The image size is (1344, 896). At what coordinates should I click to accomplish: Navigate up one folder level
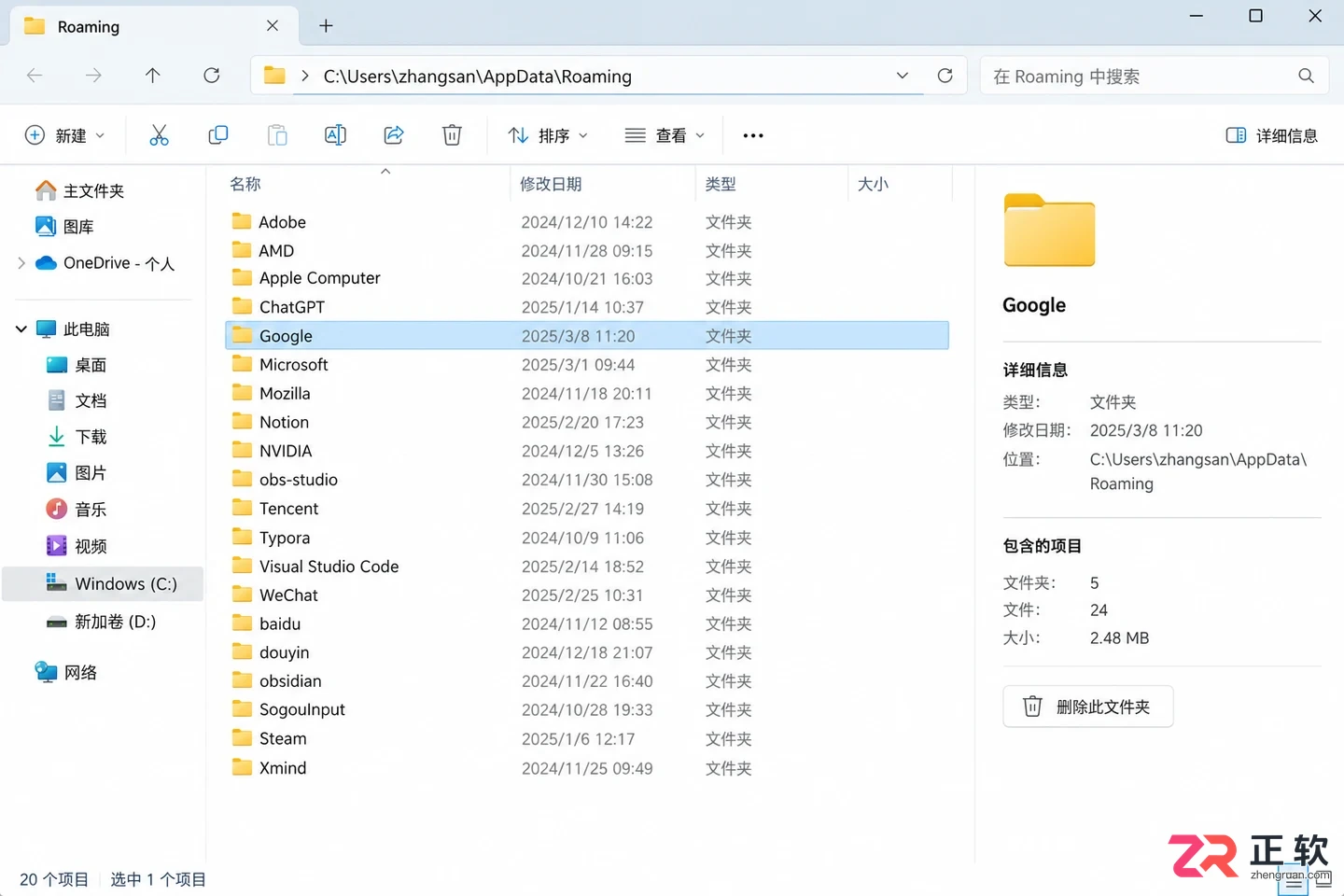point(153,76)
